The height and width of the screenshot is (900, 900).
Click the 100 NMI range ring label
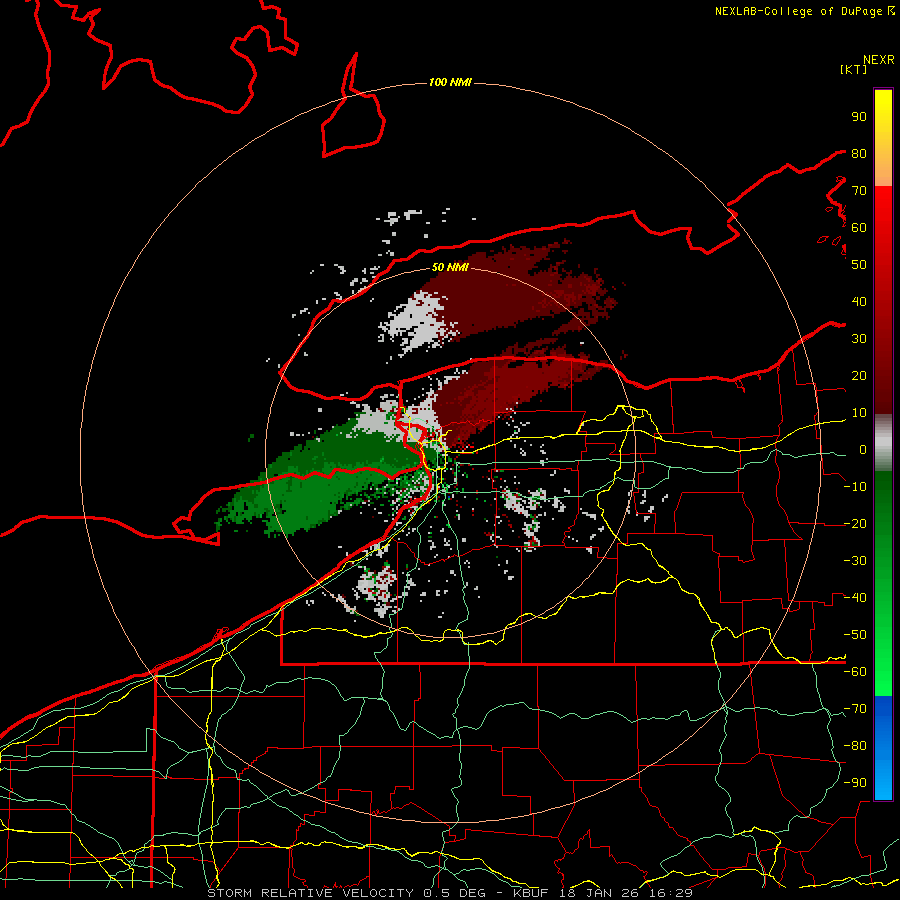click(450, 82)
